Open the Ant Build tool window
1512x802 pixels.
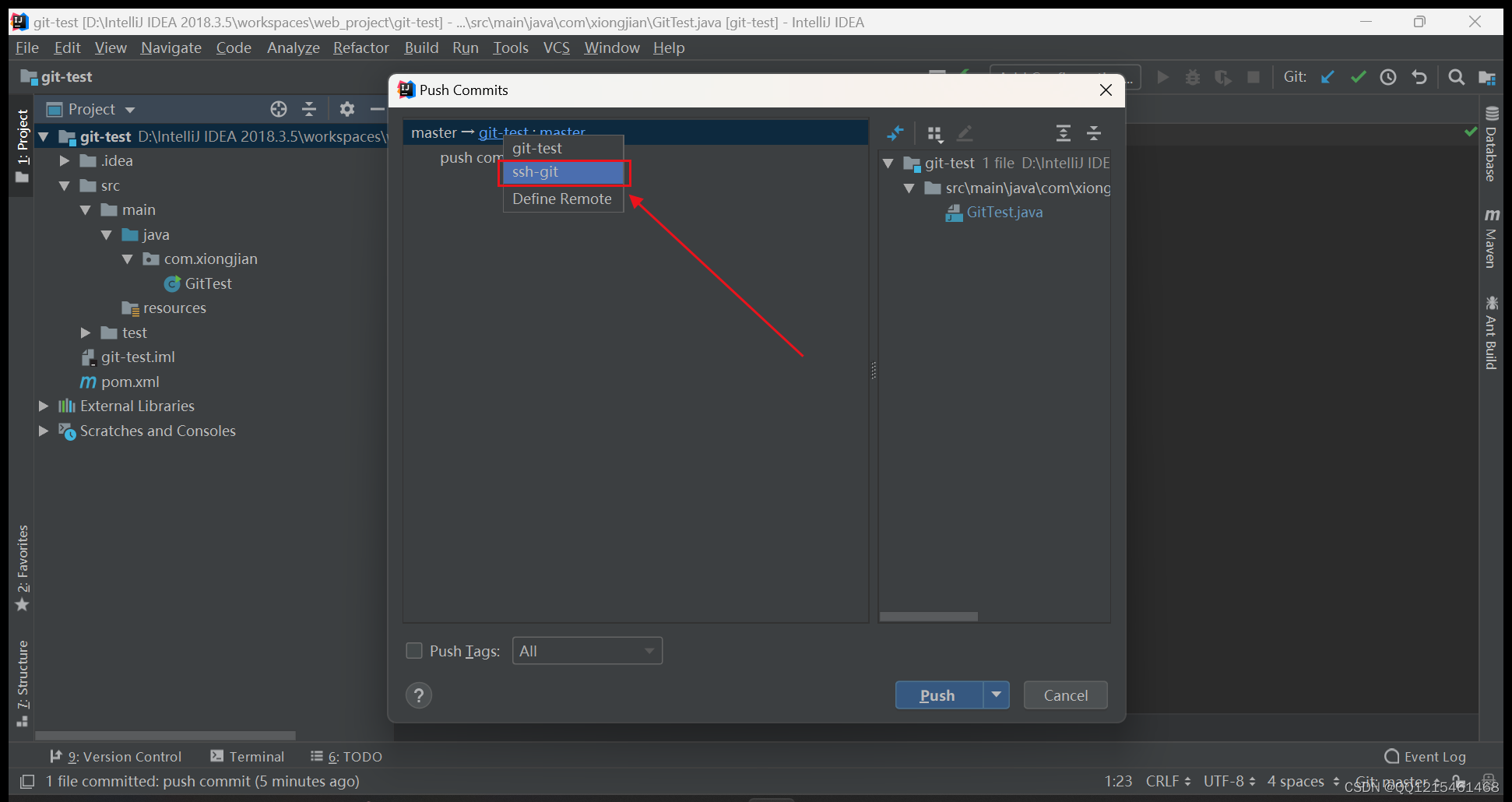(x=1491, y=332)
